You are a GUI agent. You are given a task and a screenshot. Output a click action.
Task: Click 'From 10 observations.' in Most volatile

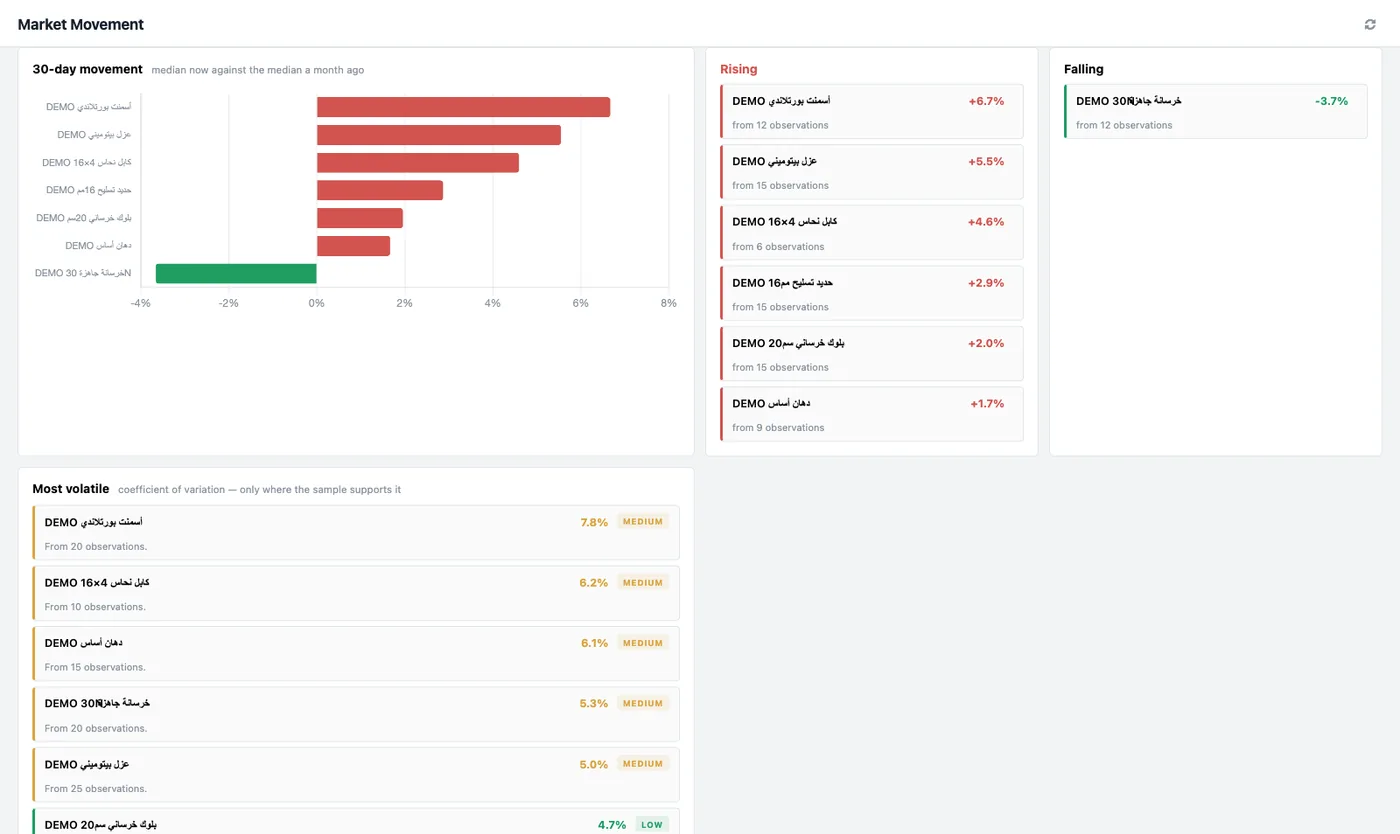95,607
